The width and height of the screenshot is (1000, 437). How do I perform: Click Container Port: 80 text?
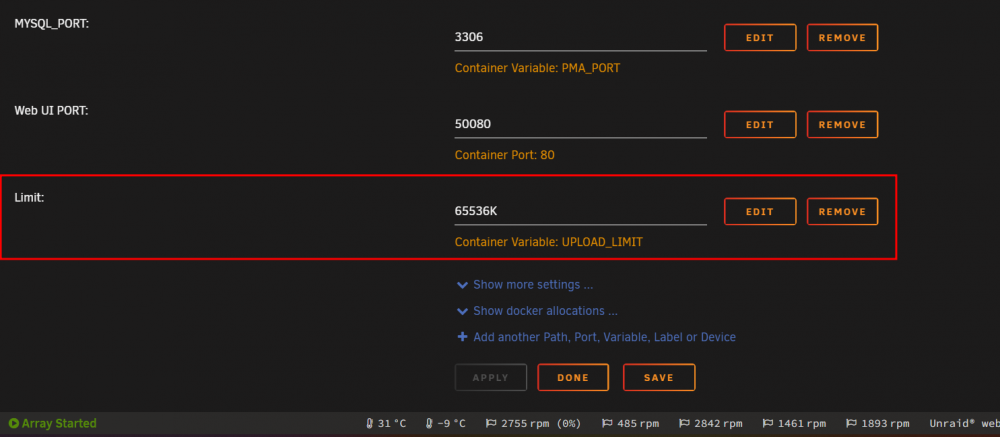point(504,154)
